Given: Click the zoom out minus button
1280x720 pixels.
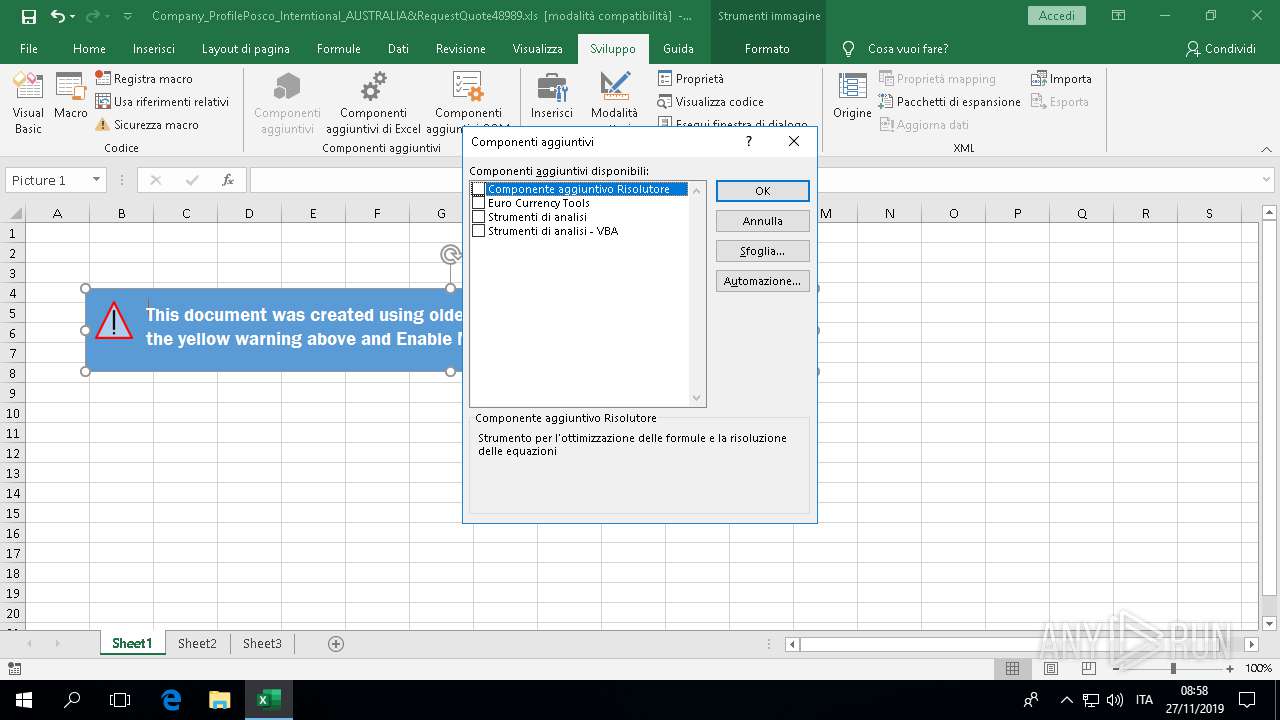Looking at the screenshot, I should coord(1117,668).
